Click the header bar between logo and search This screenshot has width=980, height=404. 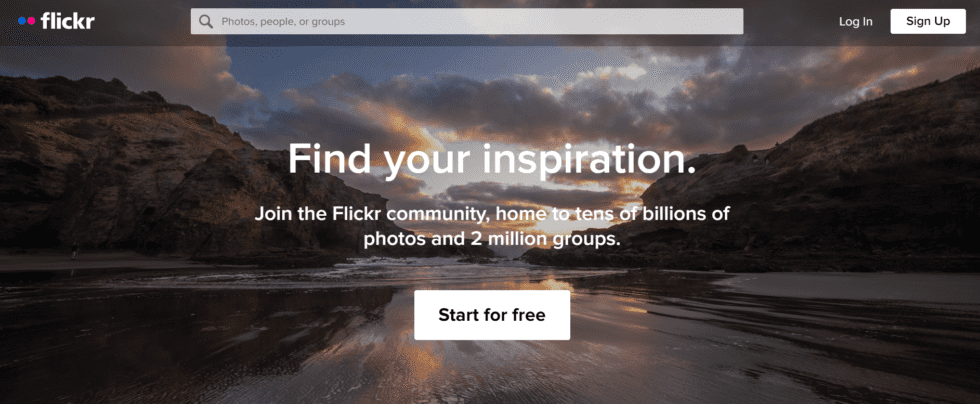[x=142, y=22]
